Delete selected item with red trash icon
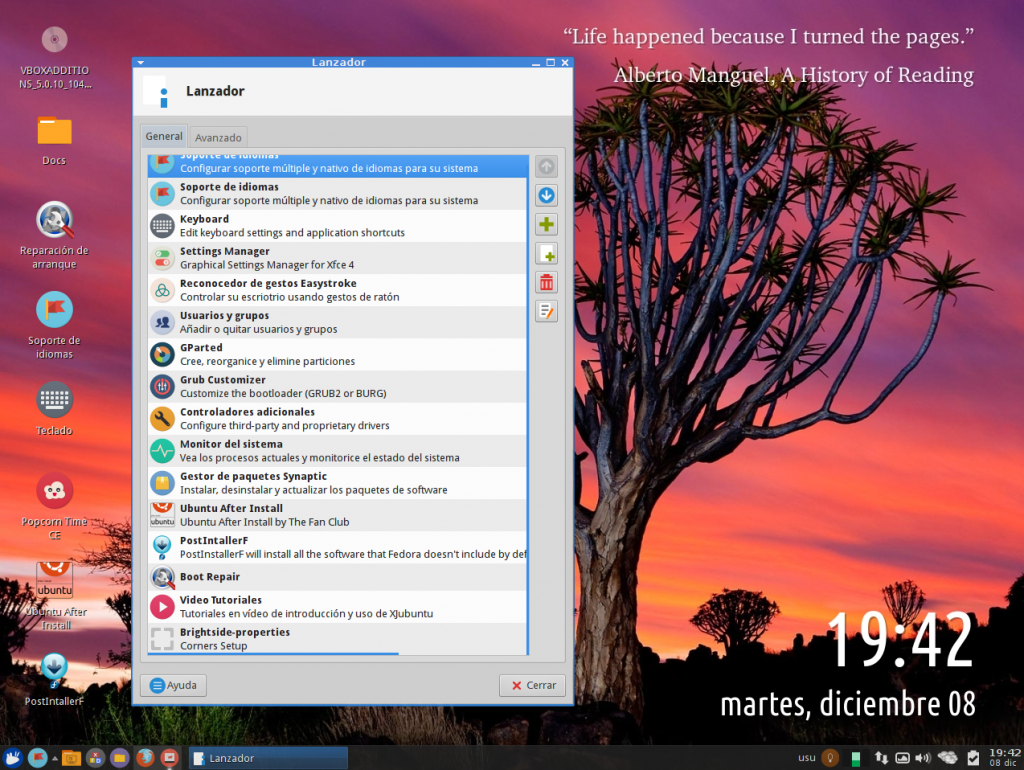This screenshot has width=1024, height=770. tap(546, 282)
